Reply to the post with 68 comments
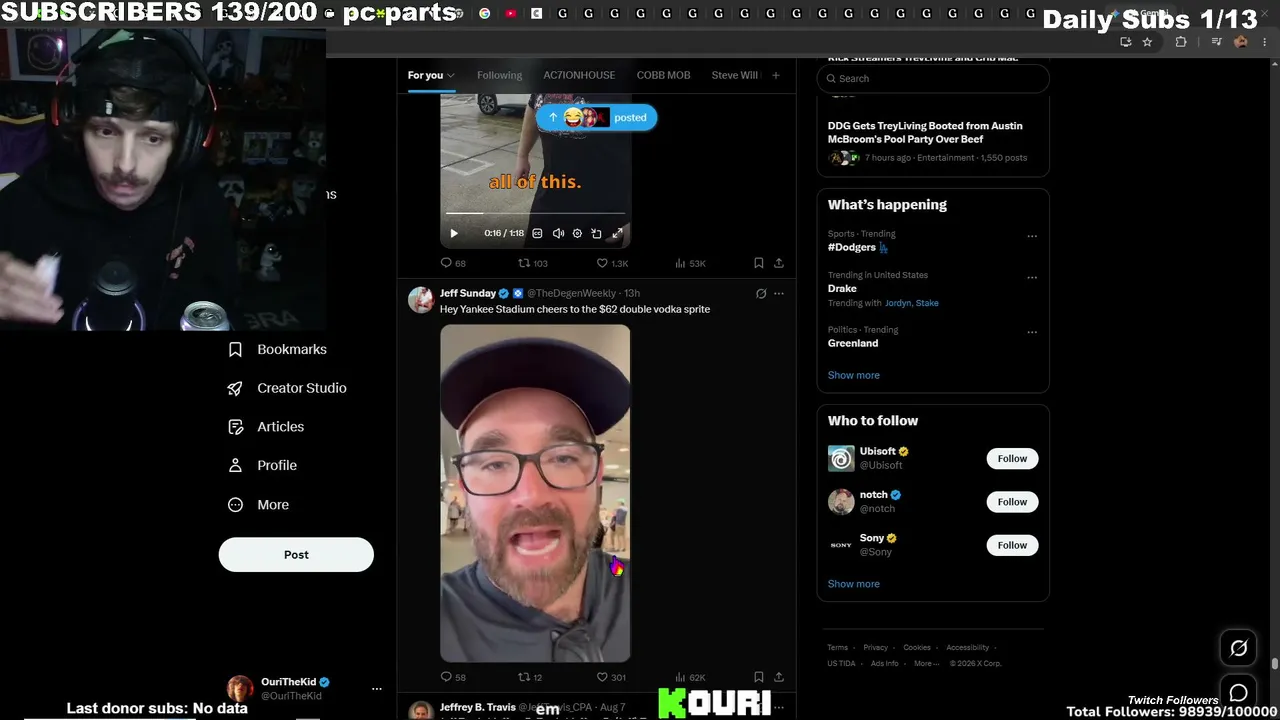This screenshot has width=1280, height=720. click(453, 263)
